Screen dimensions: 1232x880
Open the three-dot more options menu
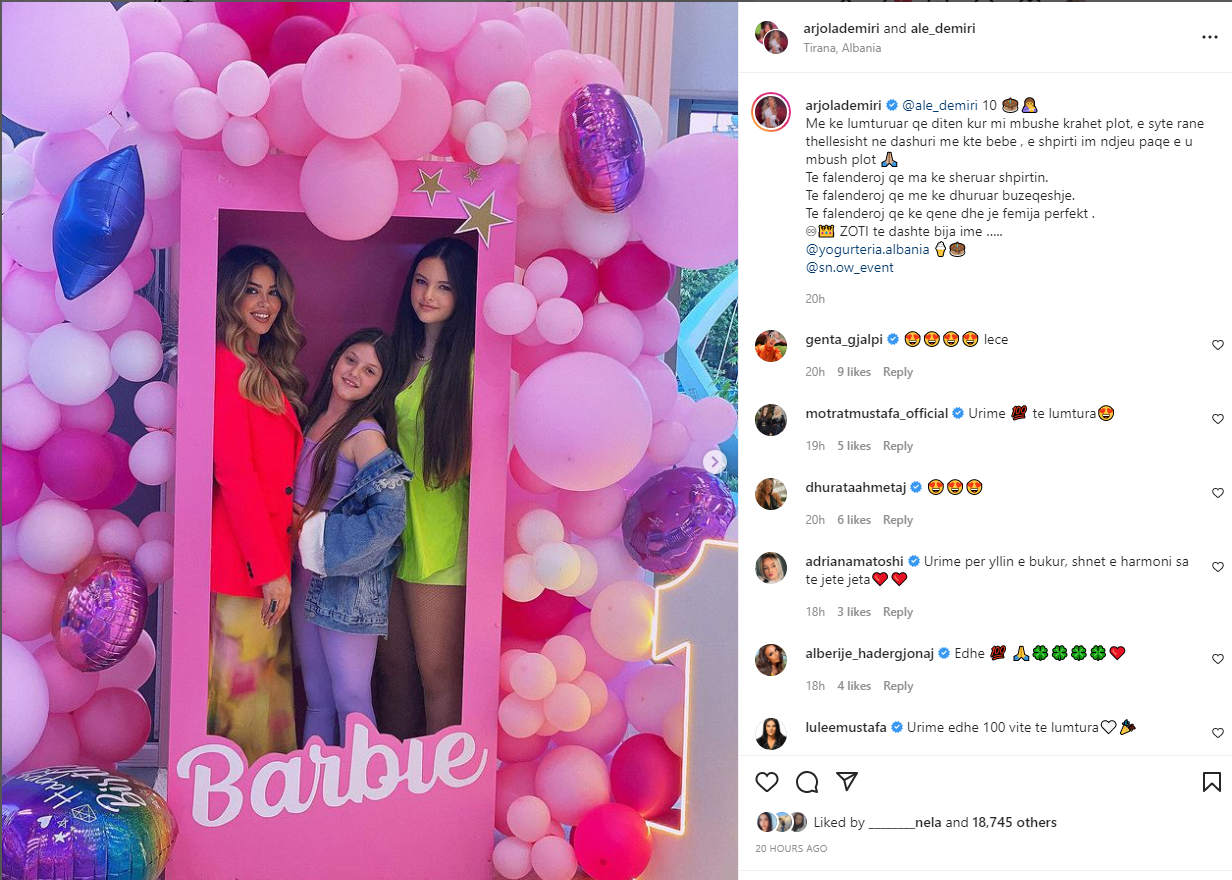pyautogui.click(x=1210, y=37)
